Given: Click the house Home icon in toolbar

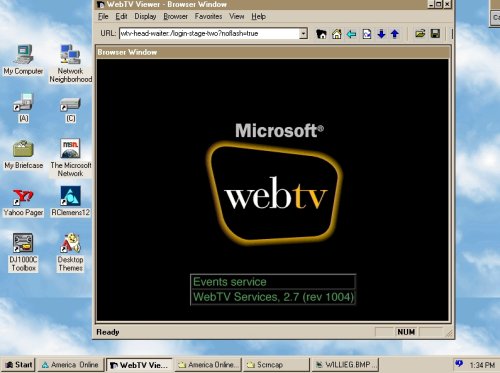Looking at the screenshot, I should tap(337, 34).
